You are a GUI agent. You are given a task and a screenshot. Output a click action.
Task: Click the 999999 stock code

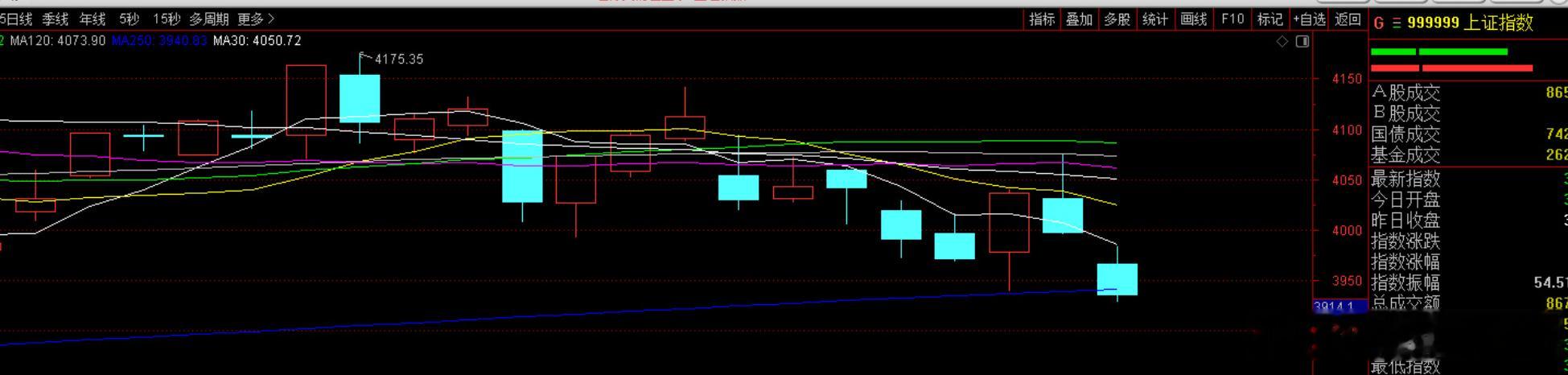(x=1433, y=23)
